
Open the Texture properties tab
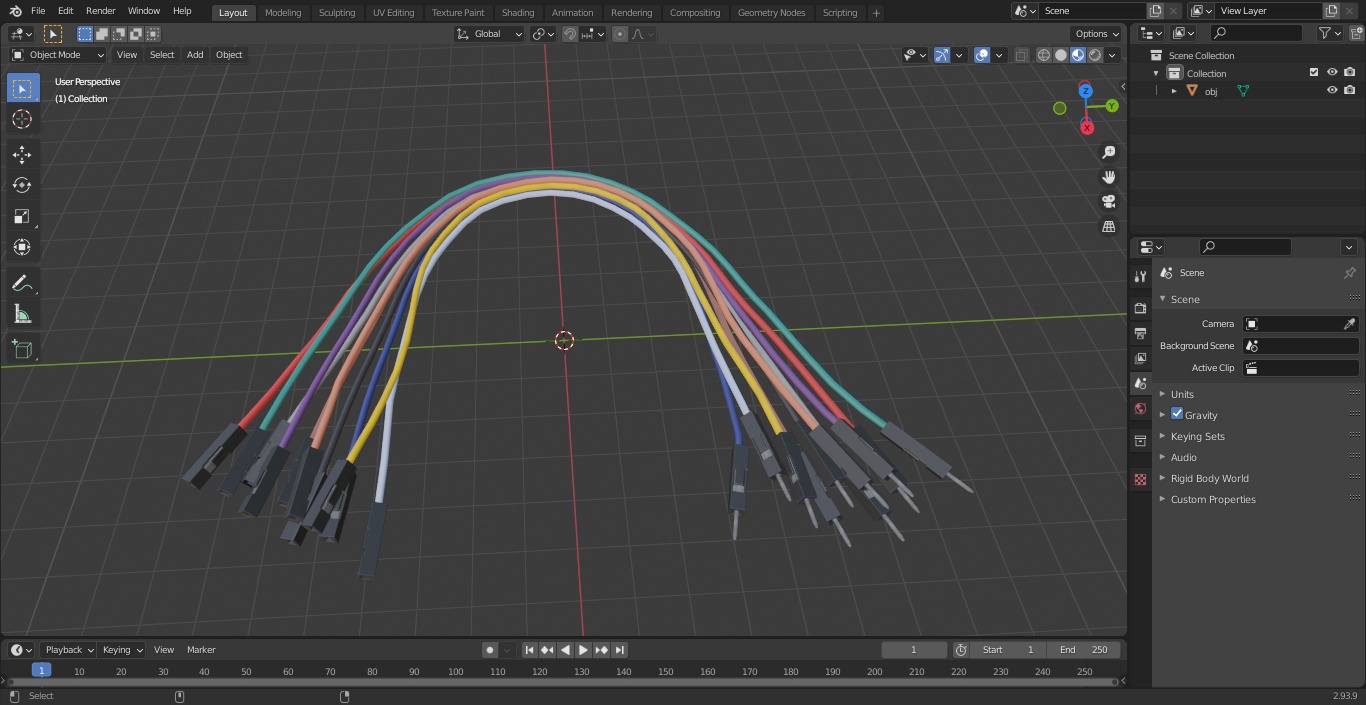click(x=1140, y=479)
